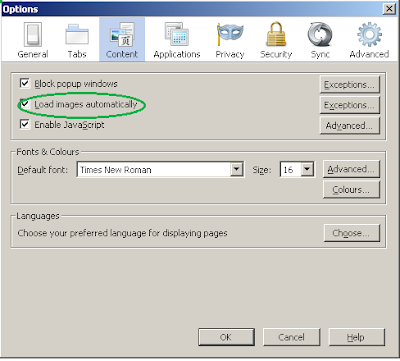Viewport: 400px width, 361px height.
Task: Open the Privacy mask icon
Action: pos(230,34)
